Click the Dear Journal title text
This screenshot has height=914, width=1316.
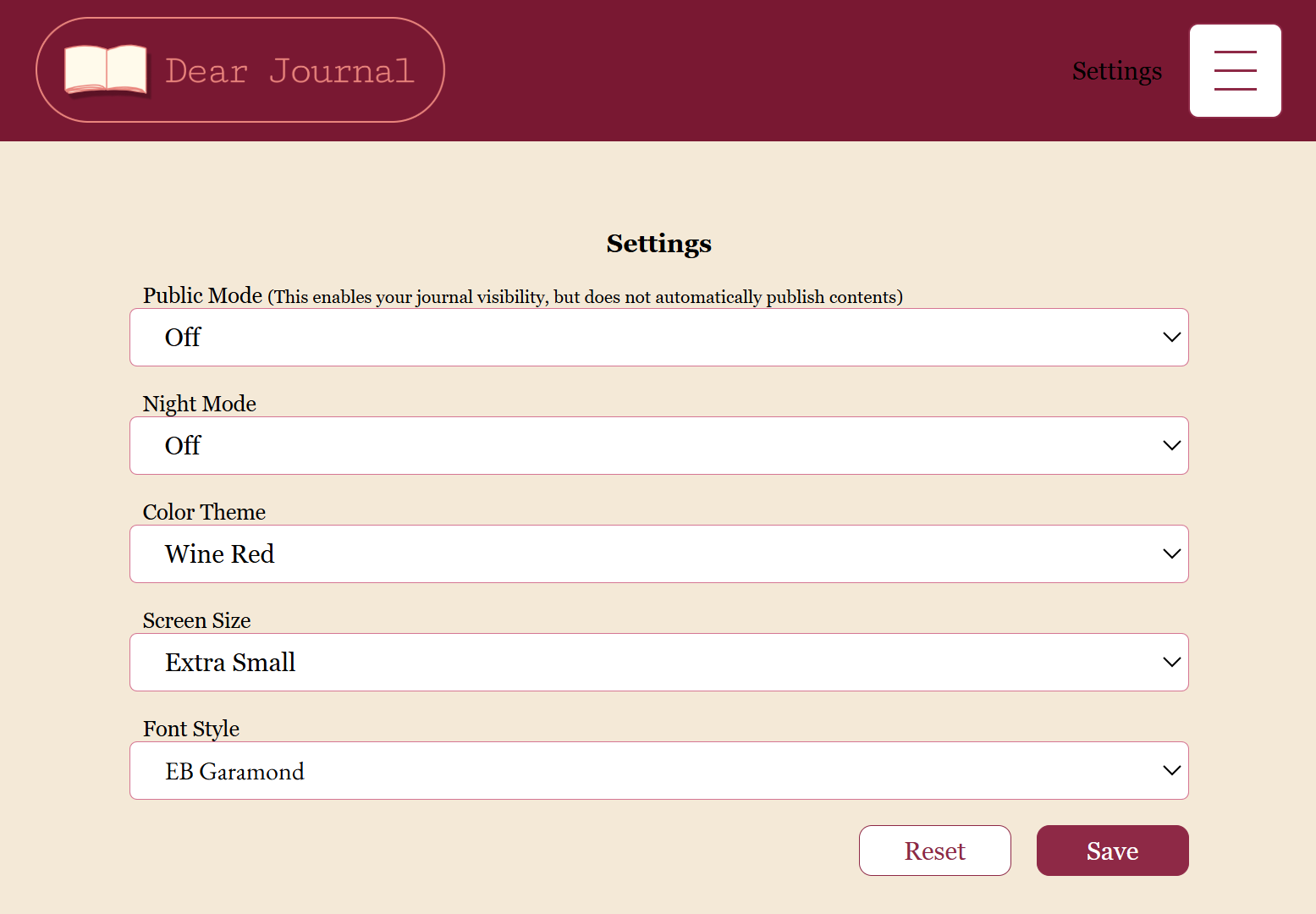[x=290, y=71]
